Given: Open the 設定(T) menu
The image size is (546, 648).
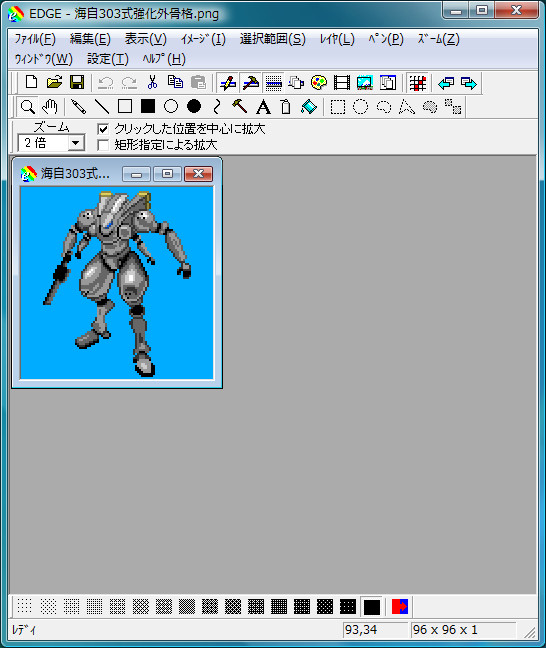Looking at the screenshot, I should coord(108,59).
